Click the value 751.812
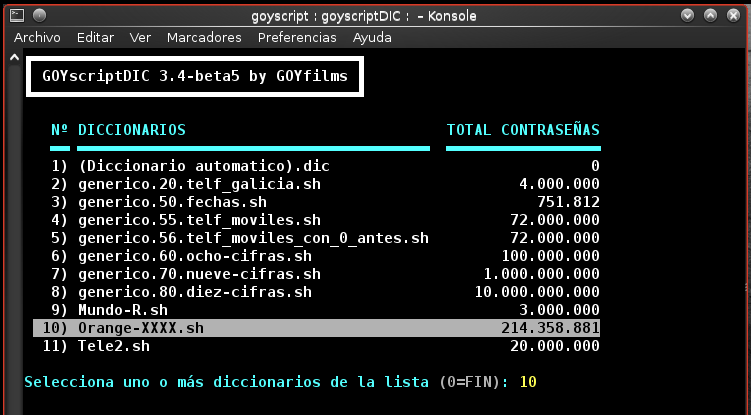The height and width of the screenshot is (415, 751). [569, 202]
